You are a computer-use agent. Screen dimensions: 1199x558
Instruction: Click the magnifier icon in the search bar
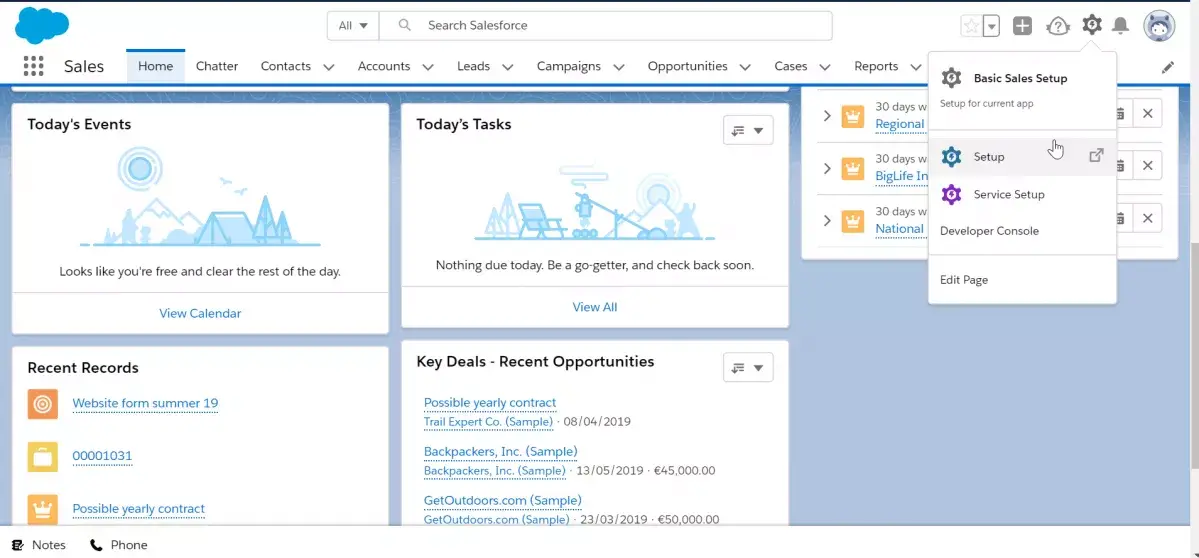(405, 25)
